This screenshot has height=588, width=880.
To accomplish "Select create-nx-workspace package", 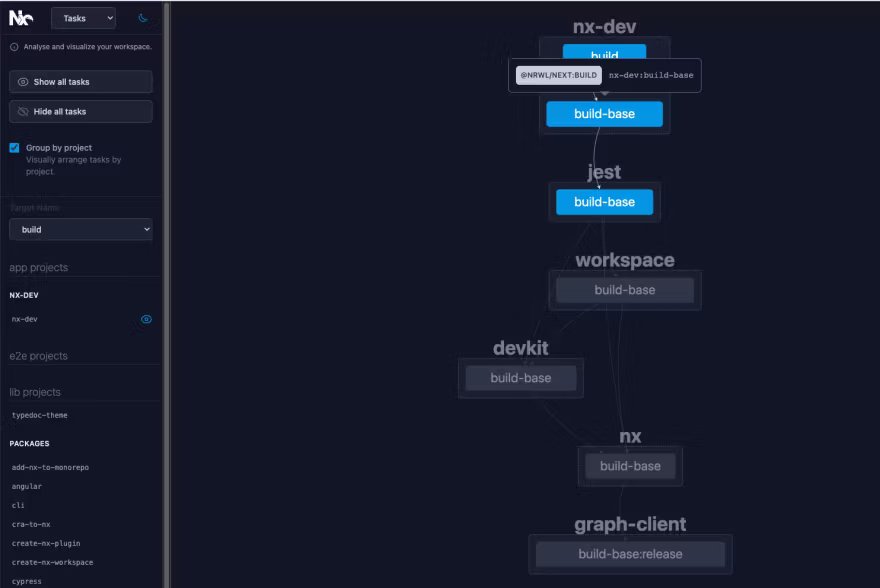I will 52,562.
